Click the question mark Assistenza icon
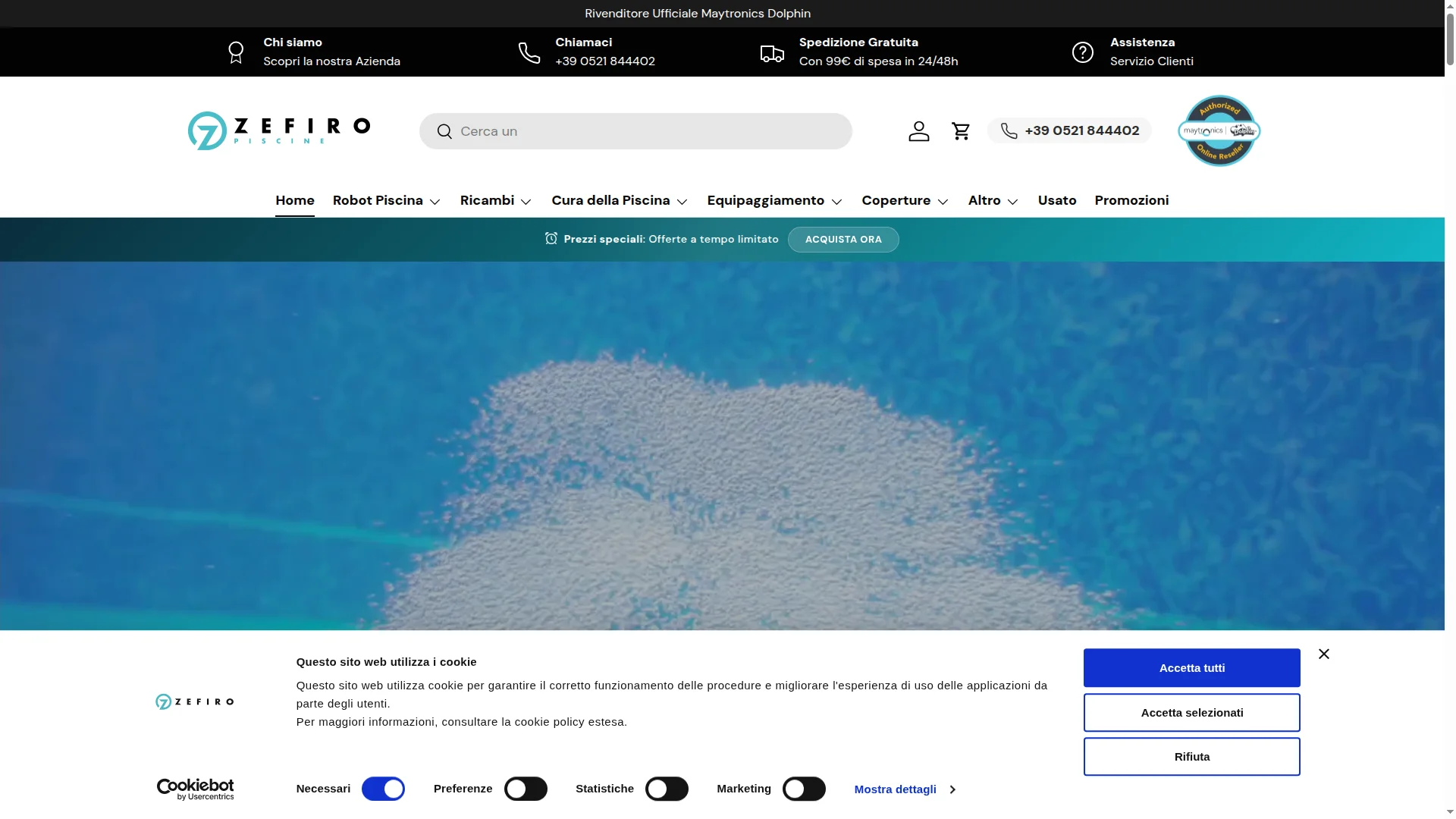Viewport: 1456px width, 819px height. (1082, 52)
